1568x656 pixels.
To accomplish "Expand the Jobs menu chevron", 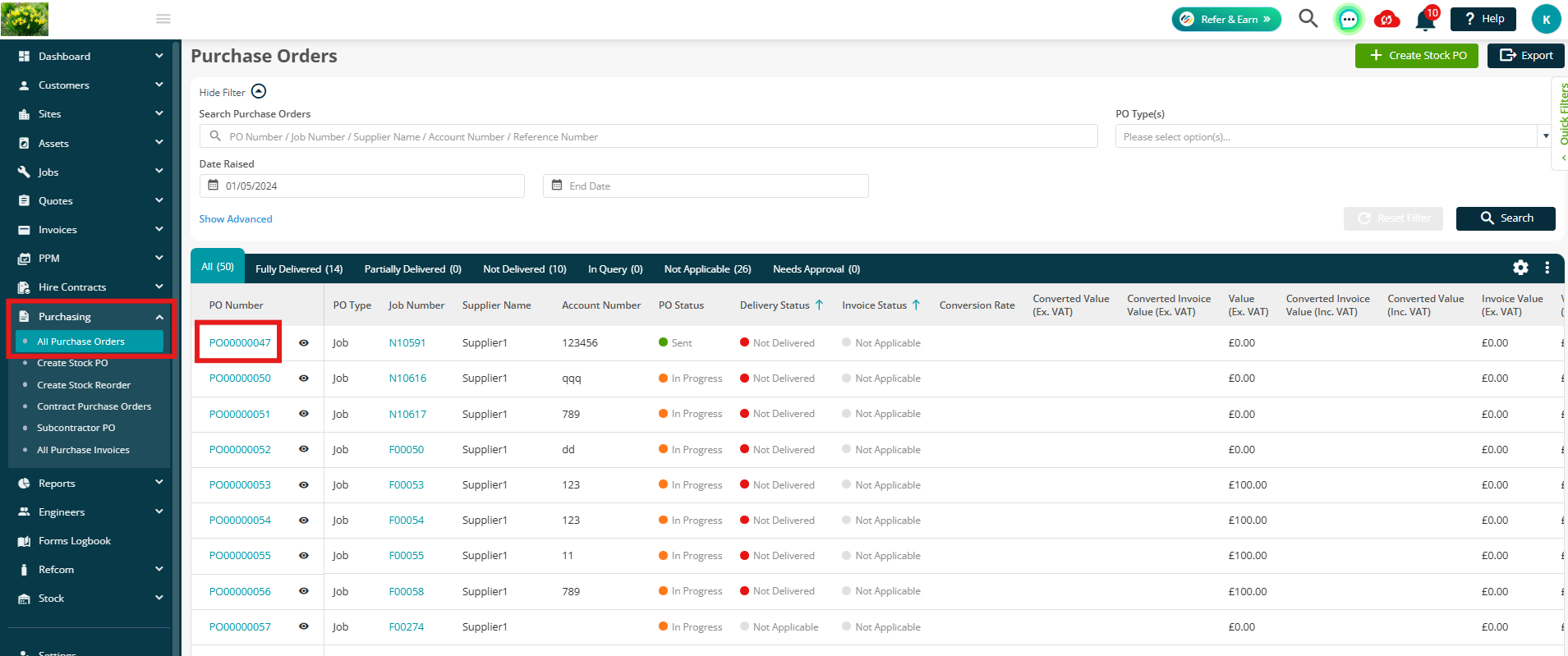I will click(x=159, y=171).
